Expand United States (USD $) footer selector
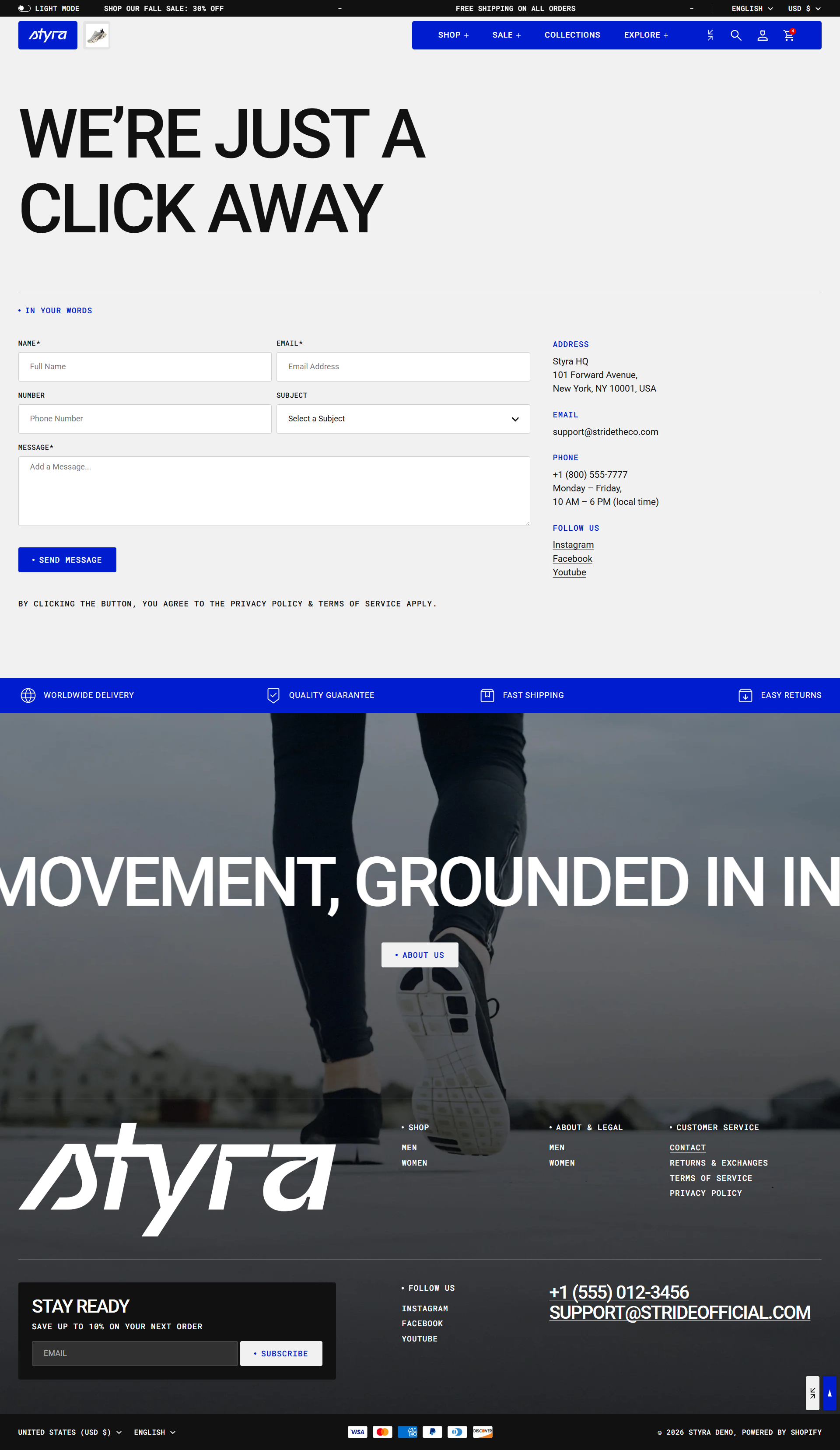The image size is (840, 1450). coord(70,1432)
